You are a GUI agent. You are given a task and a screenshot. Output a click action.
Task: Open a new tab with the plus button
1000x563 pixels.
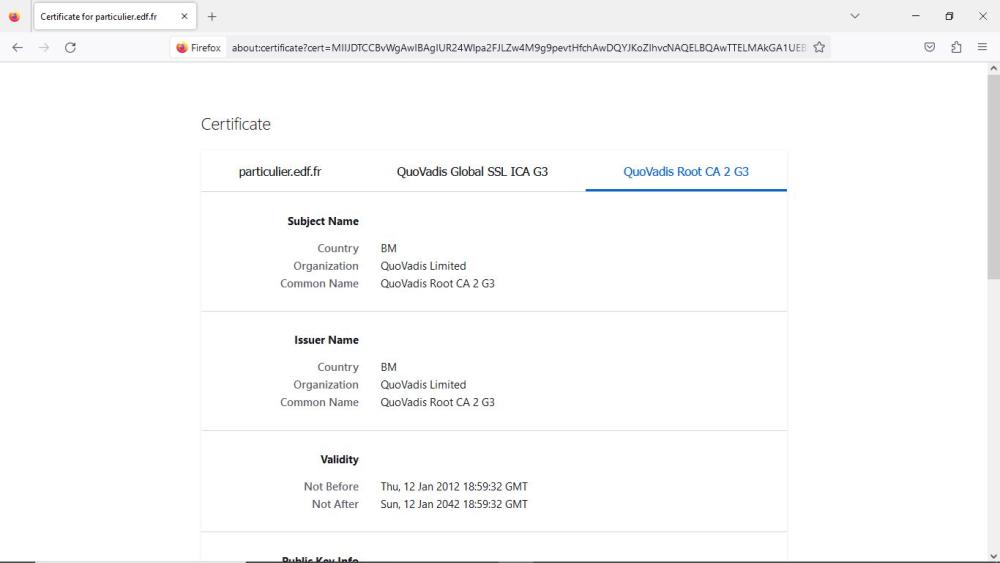pos(212,17)
